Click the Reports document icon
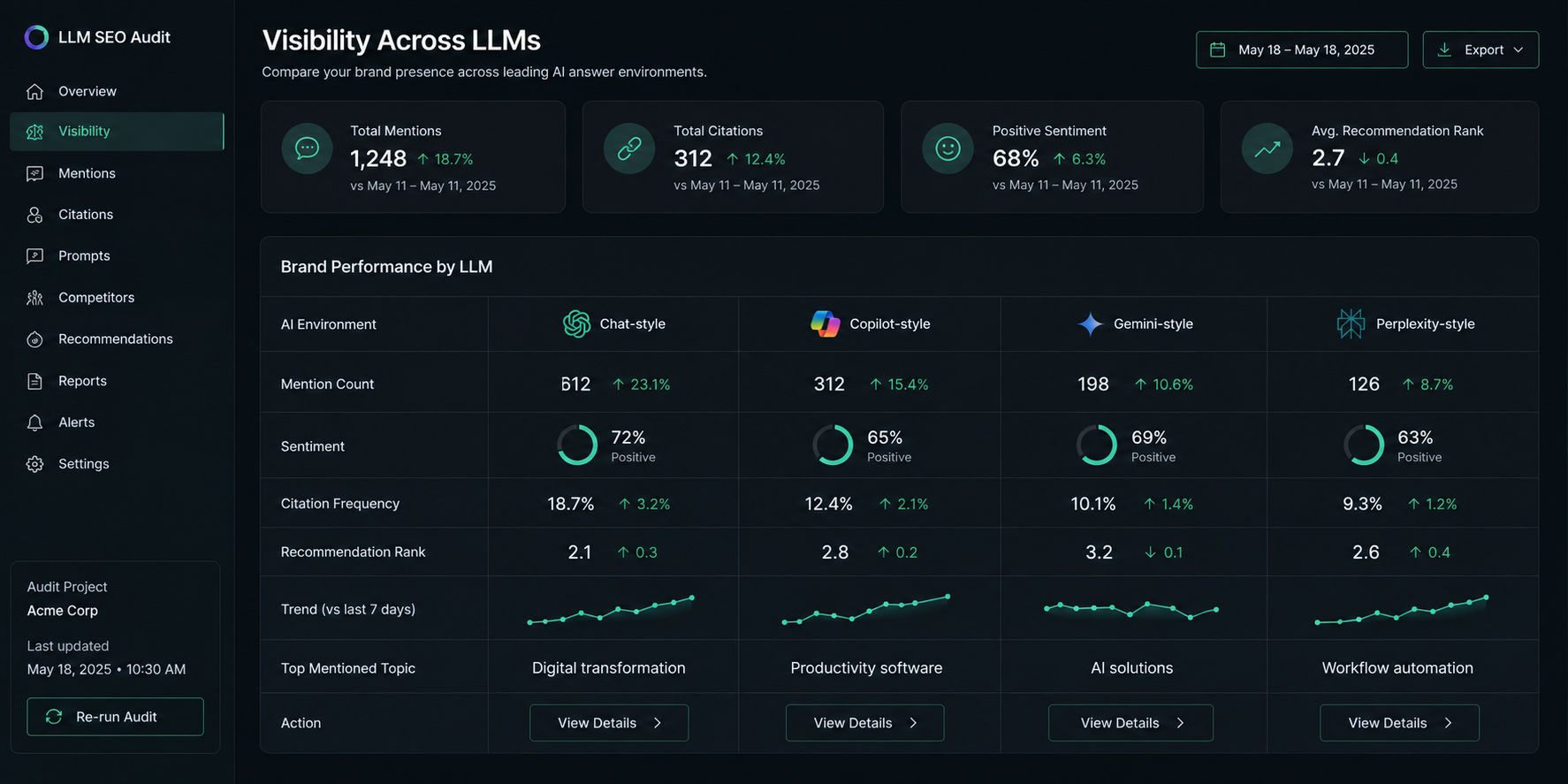Viewport: 1568px width, 784px height. point(34,381)
